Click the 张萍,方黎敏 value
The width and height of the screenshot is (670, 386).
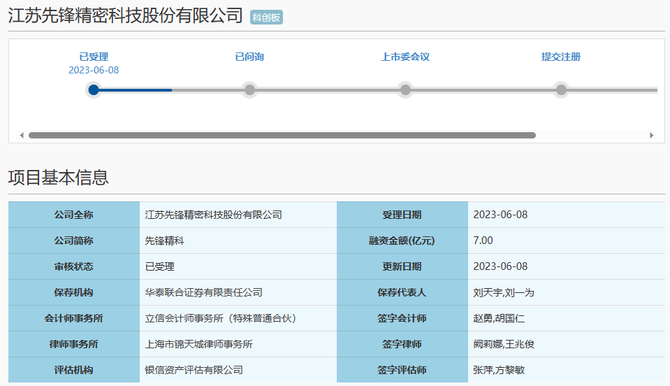(499, 370)
